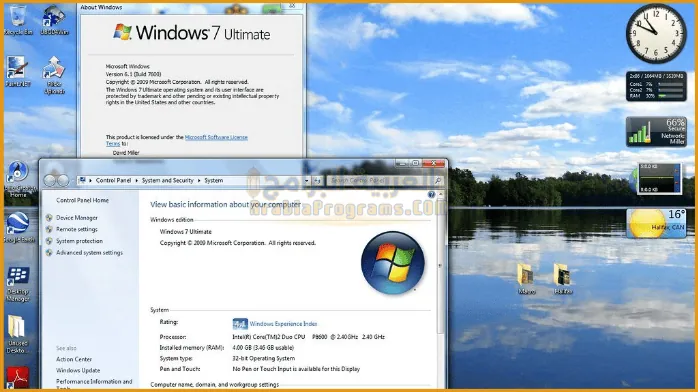Click the Windows logo orb in System window
This screenshot has height=392, width=698.
393,263
